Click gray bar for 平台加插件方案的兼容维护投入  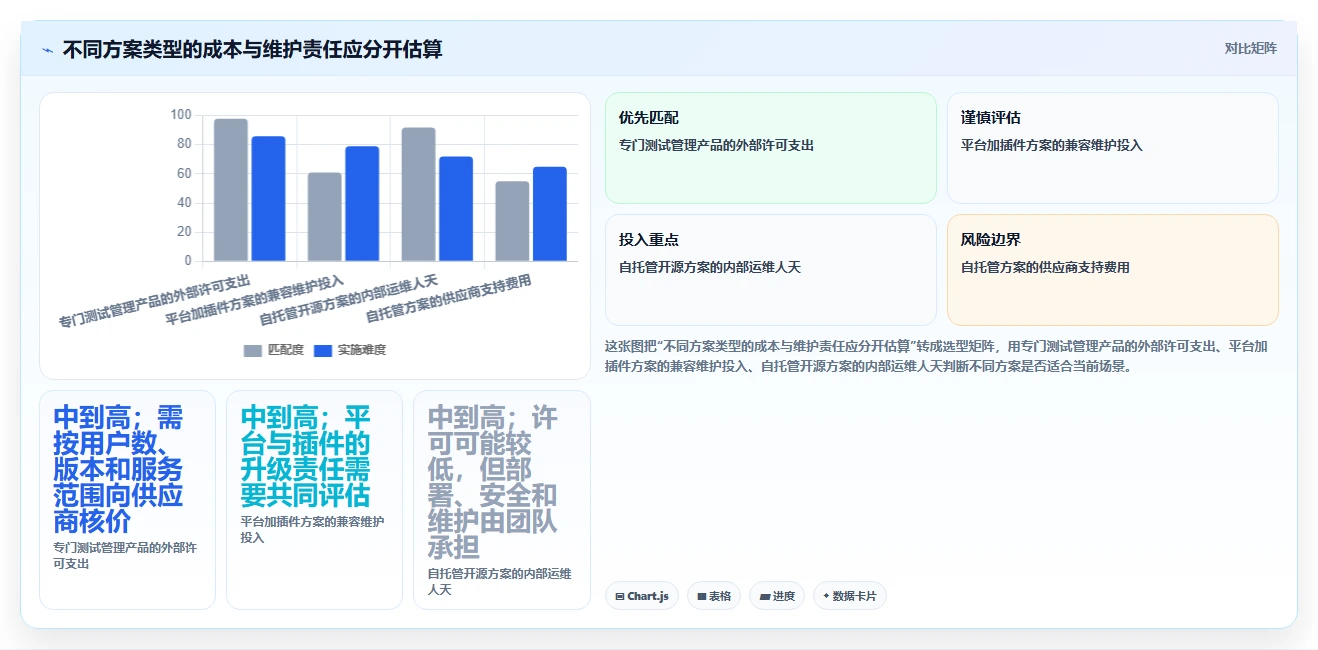[x=324, y=217]
